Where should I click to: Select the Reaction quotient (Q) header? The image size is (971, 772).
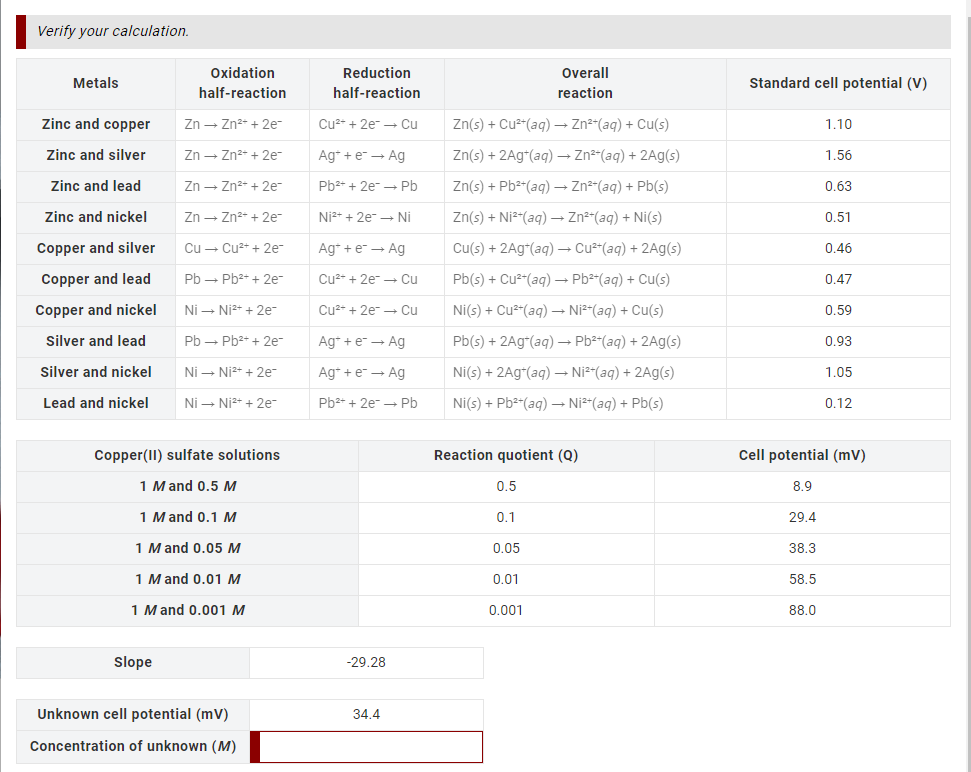tap(506, 455)
